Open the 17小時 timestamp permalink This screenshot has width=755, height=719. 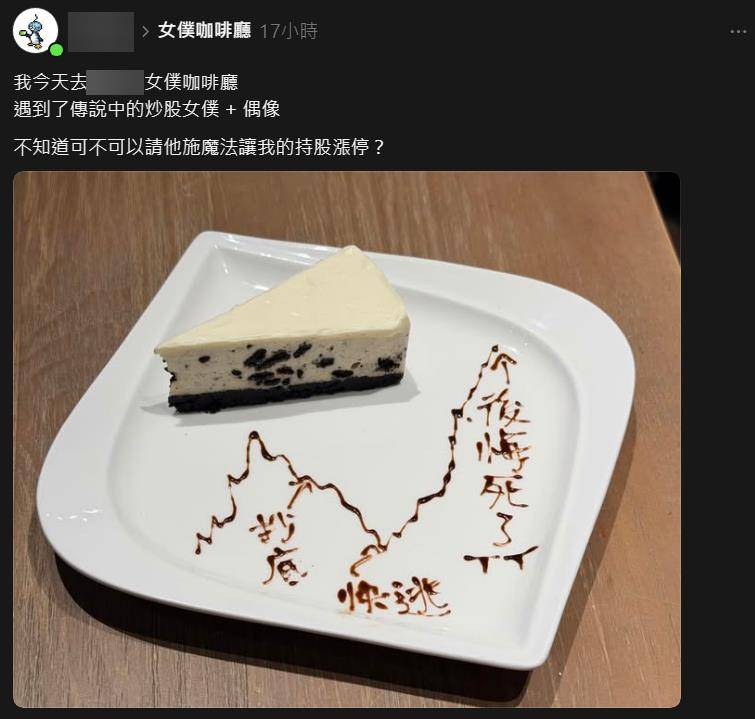point(288,31)
